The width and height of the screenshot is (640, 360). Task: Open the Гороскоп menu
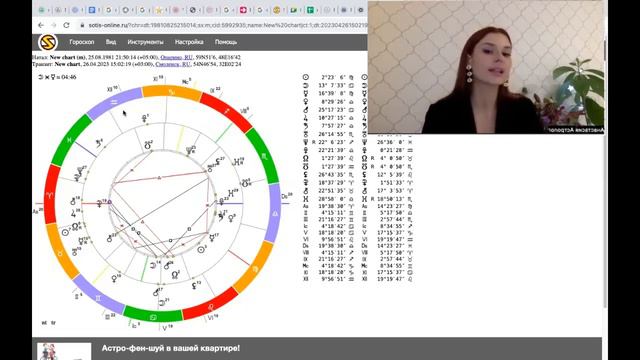pyautogui.click(x=82, y=42)
